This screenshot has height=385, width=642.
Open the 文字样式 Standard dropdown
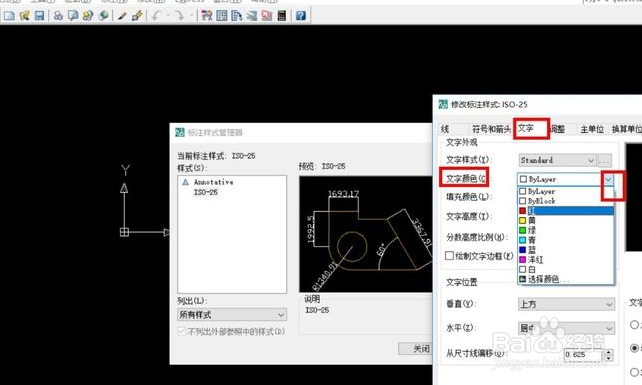pyautogui.click(x=557, y=160)
